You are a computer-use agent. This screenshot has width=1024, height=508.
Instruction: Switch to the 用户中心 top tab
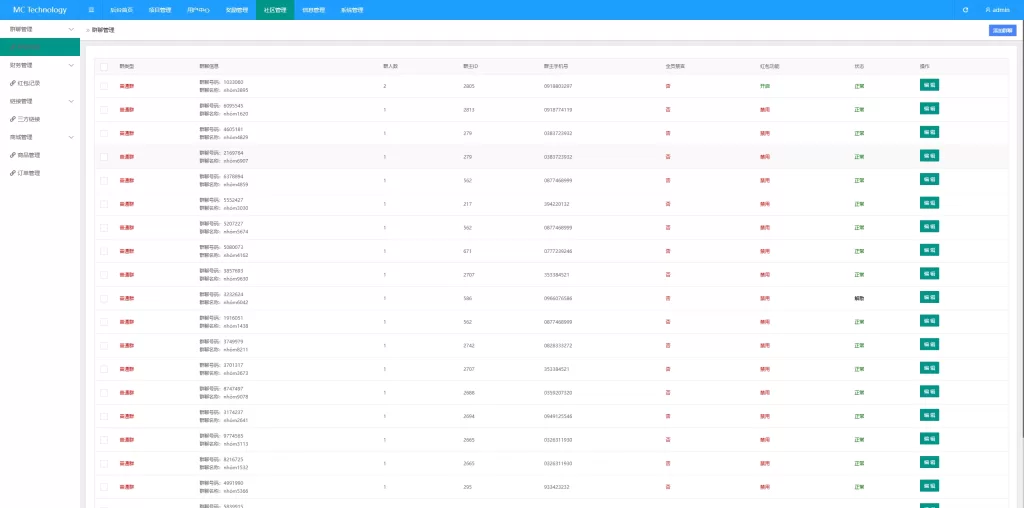point(198,10)
